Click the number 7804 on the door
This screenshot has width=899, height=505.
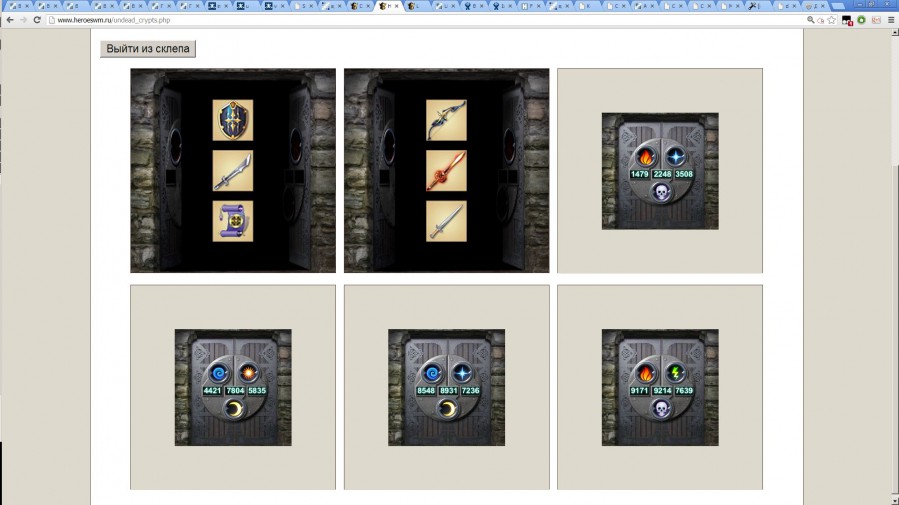[x=235, y=391]
